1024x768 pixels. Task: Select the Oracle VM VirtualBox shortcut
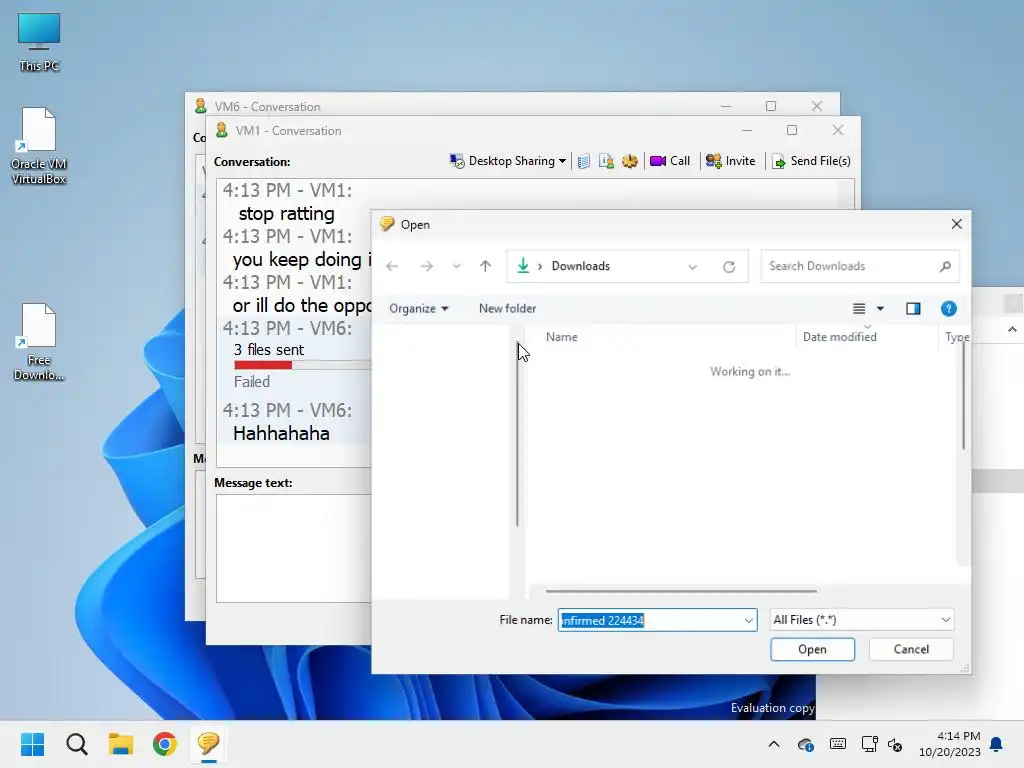[39, 146]
